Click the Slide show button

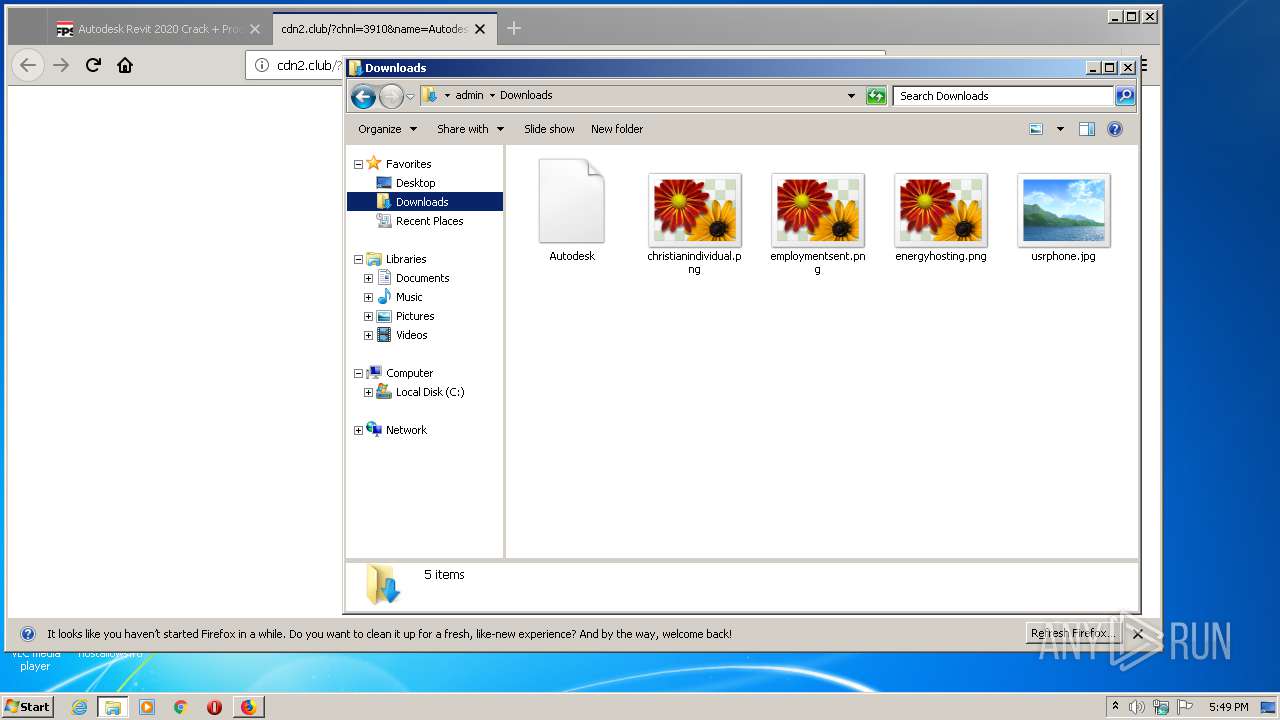pyautogui.click(x=549, y=129)
